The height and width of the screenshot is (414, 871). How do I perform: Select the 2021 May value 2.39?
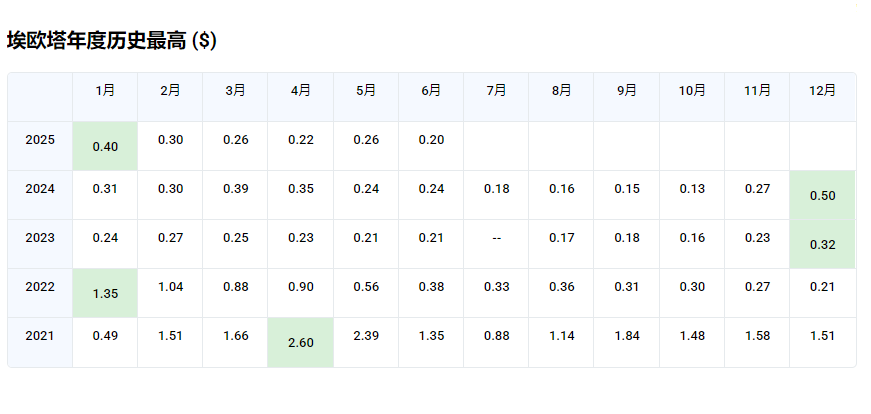(x=366, y=336)
